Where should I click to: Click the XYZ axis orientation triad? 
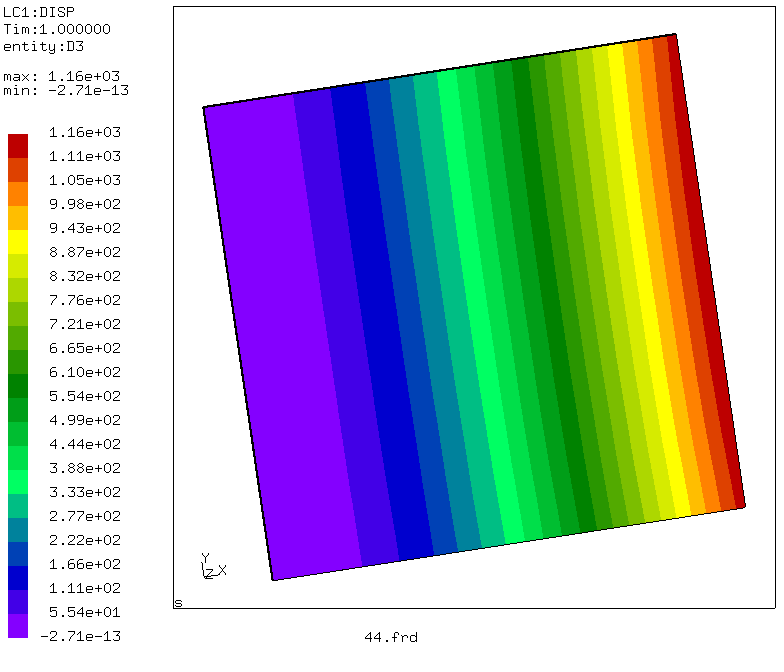coord(214,566)
